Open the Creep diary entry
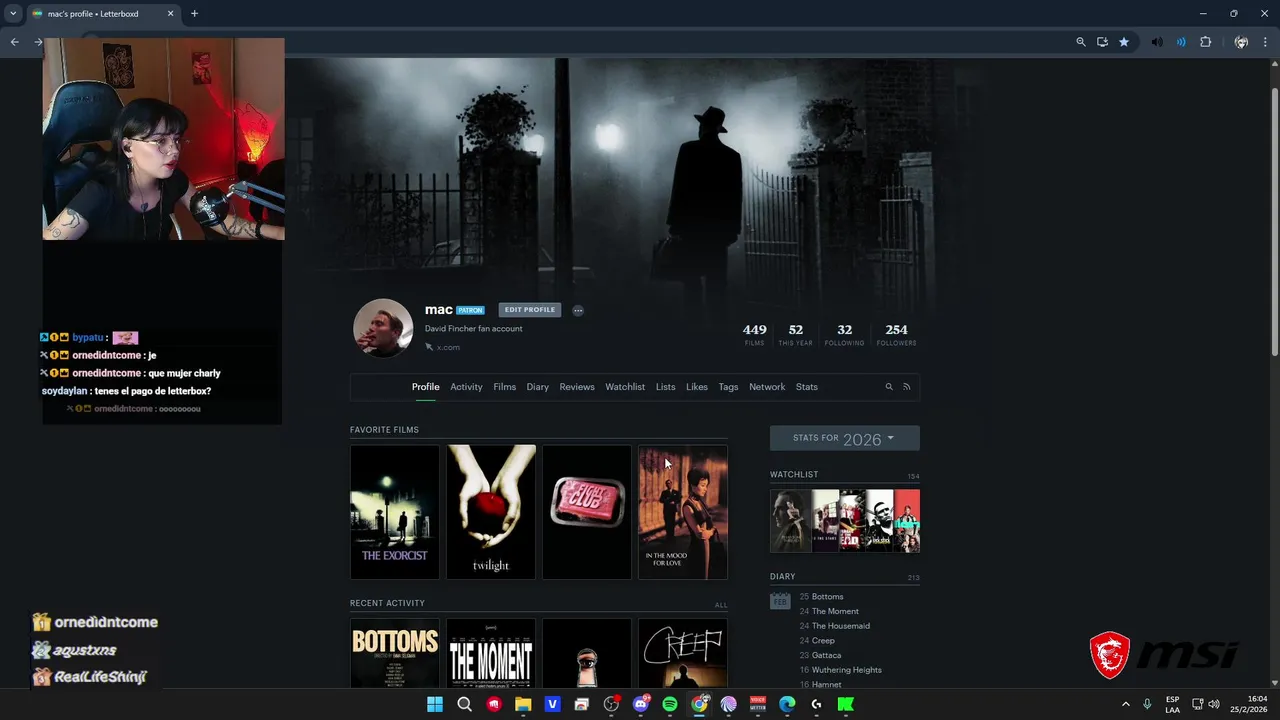 click(823, 640)
